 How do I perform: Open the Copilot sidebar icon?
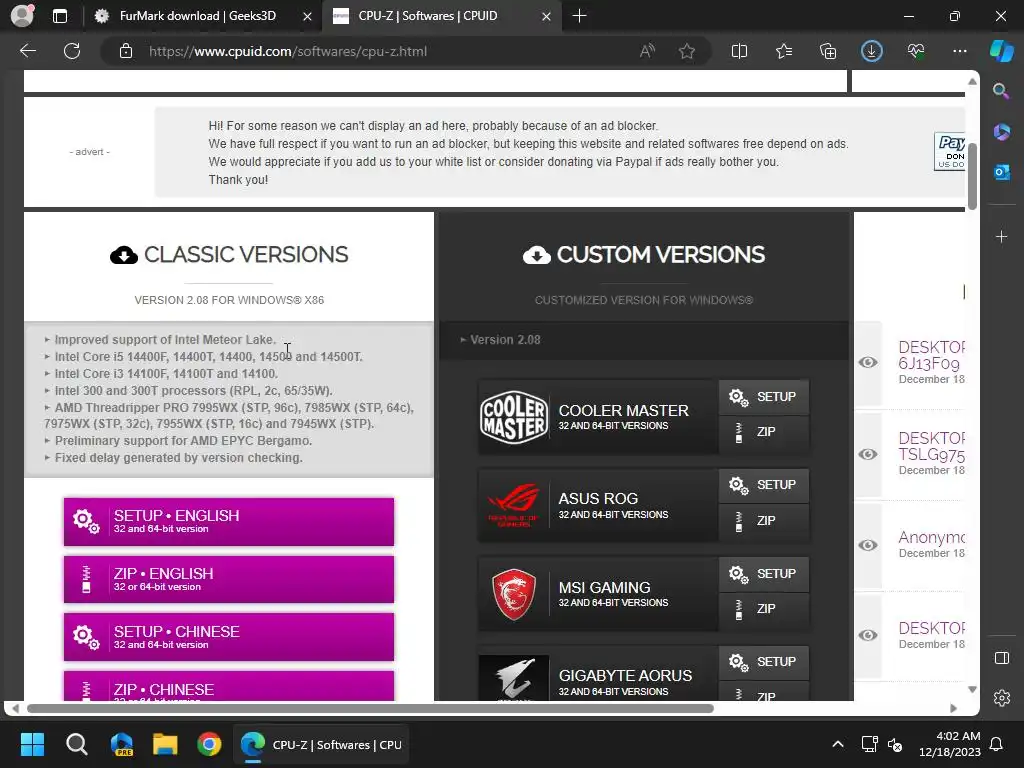(x=1001, y=51)
